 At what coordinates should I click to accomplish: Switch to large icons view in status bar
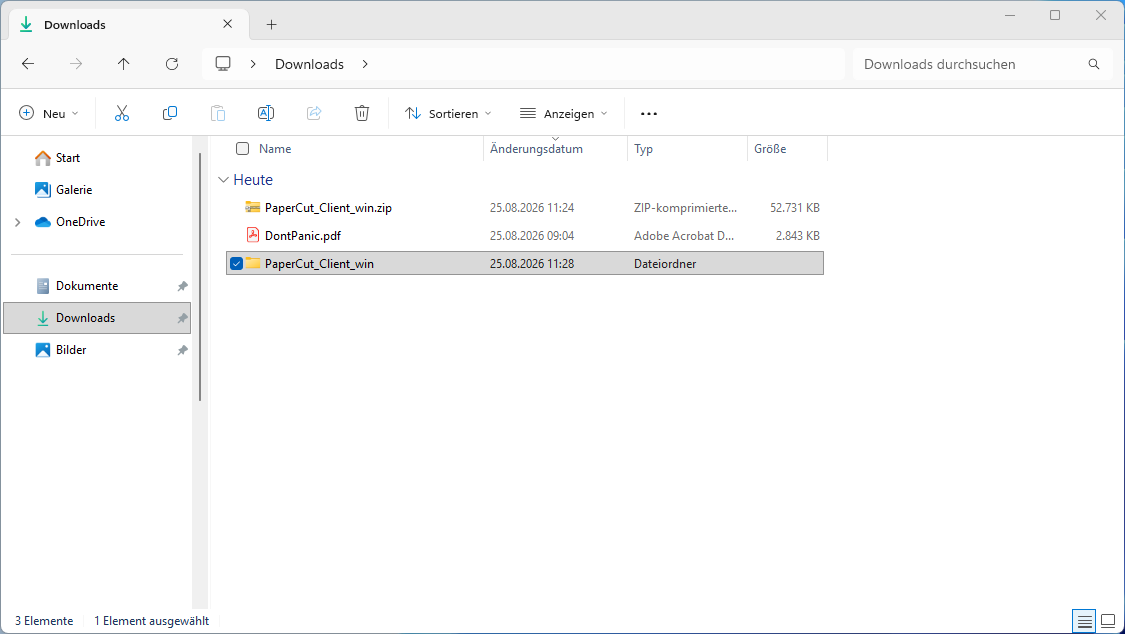point(1108,621)
